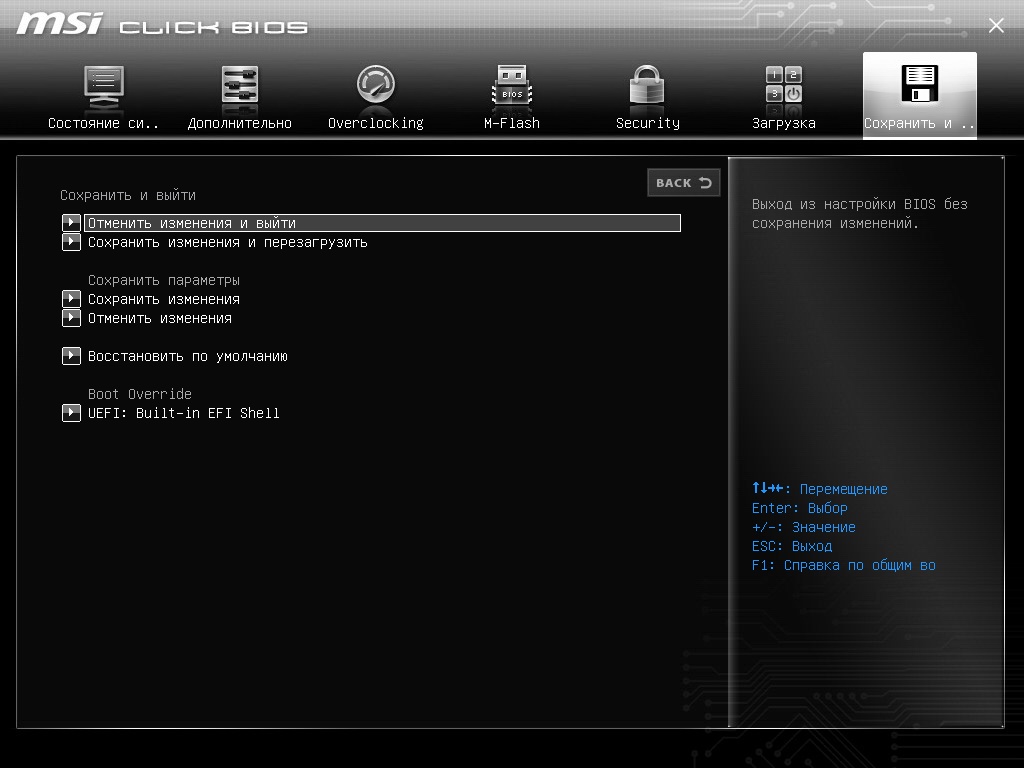The width and height of the screenshot is (1024, 768).
Task: Click the Advanced settings sliders icon
Action: click(240, 85)
